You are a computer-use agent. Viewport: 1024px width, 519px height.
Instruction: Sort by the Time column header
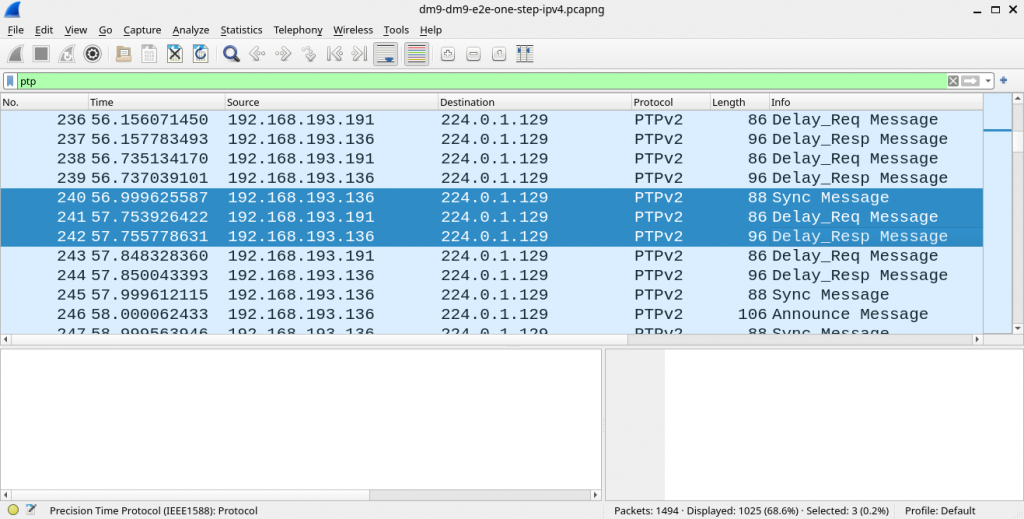pos(157,102)
